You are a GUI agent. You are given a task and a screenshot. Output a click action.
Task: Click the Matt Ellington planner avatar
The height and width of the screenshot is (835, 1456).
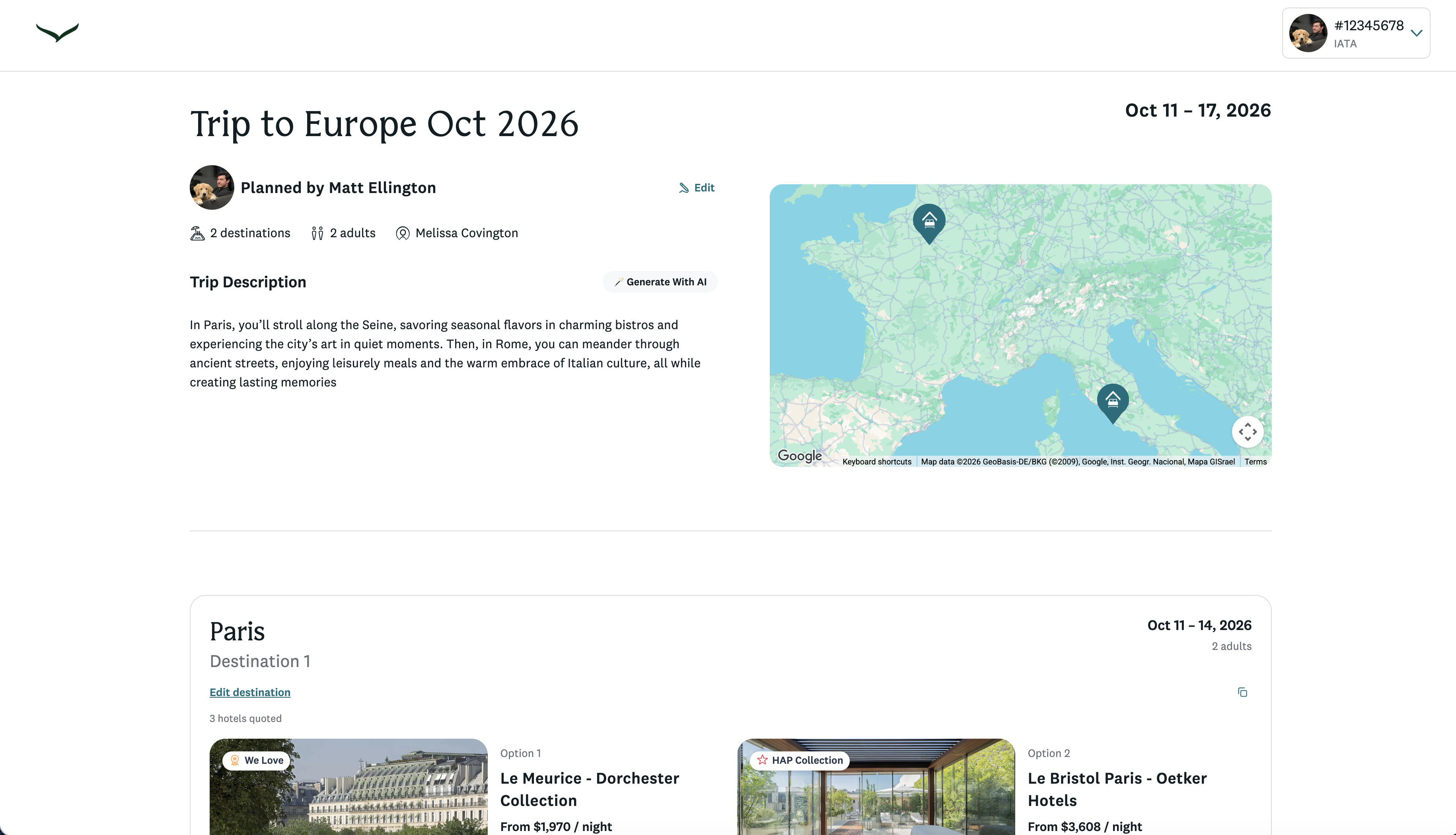(x=212, y=187)
